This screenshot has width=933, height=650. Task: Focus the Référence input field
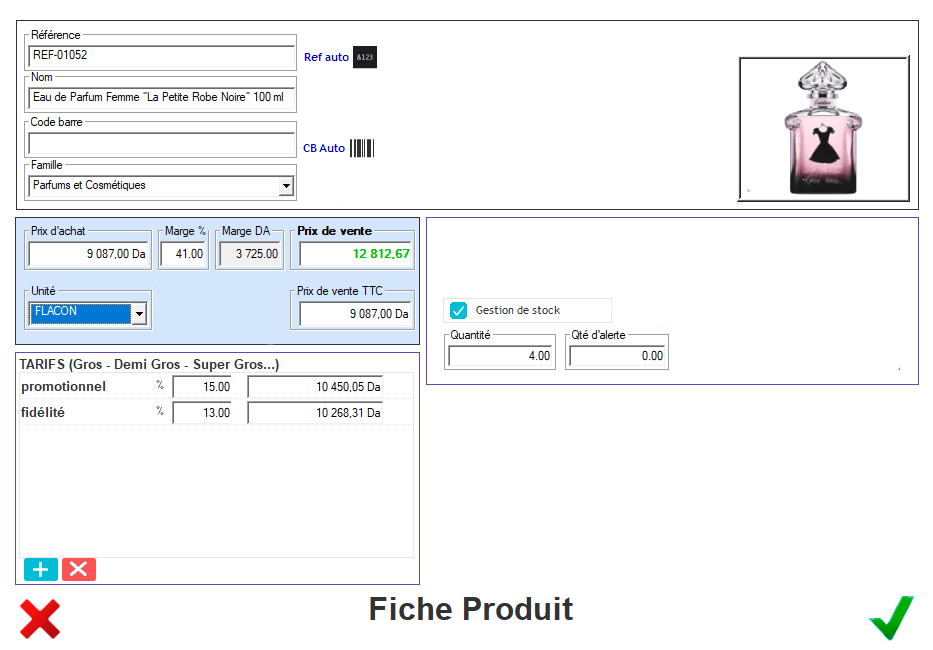[x=161, y=56]
